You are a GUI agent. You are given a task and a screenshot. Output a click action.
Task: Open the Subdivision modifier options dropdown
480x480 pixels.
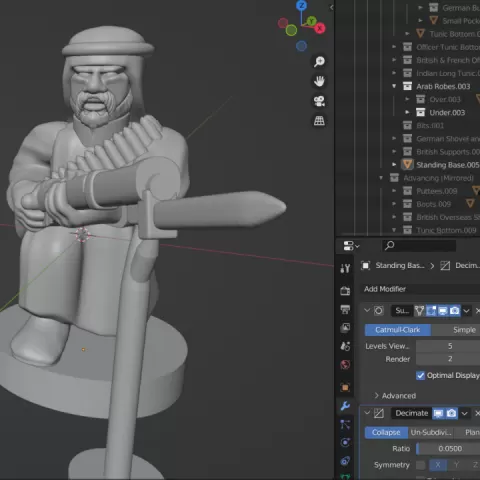467,311
